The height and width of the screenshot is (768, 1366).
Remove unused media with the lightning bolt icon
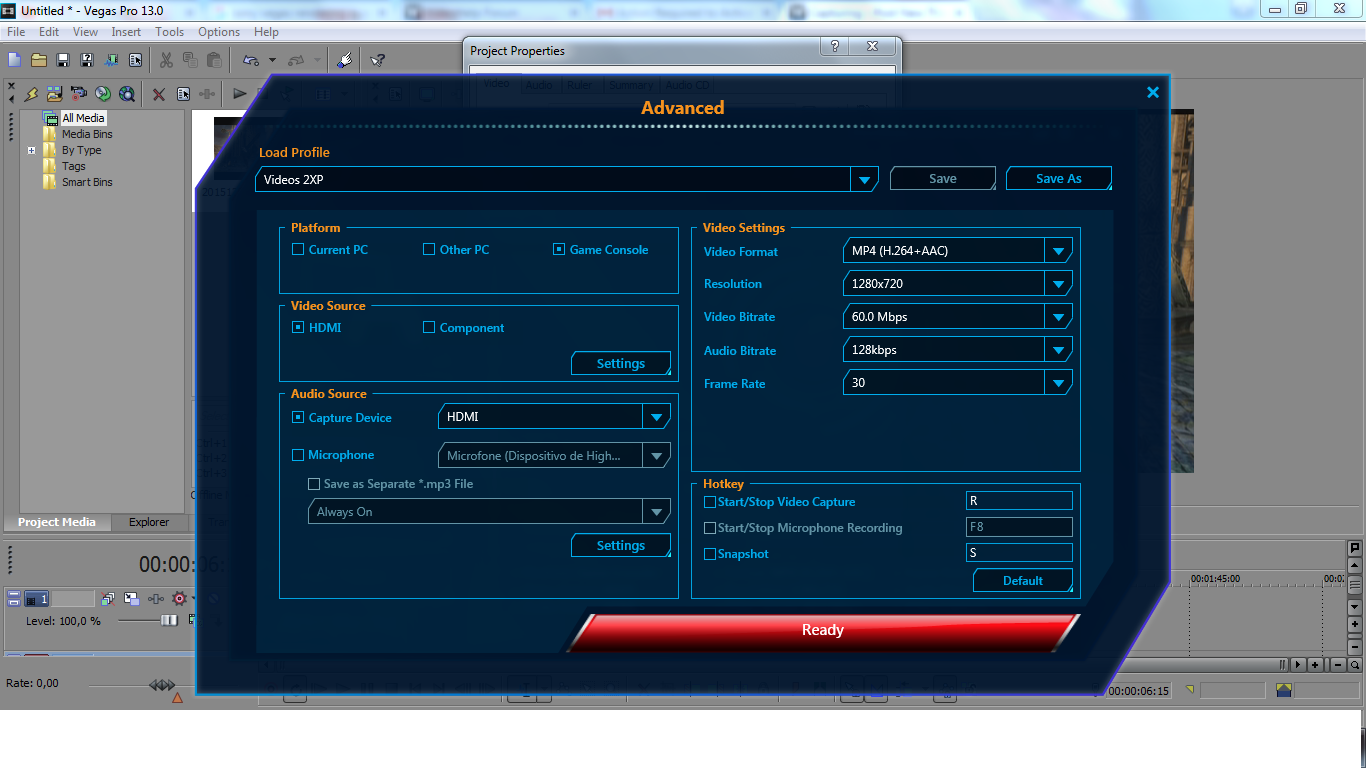click(x=31, y=94)
